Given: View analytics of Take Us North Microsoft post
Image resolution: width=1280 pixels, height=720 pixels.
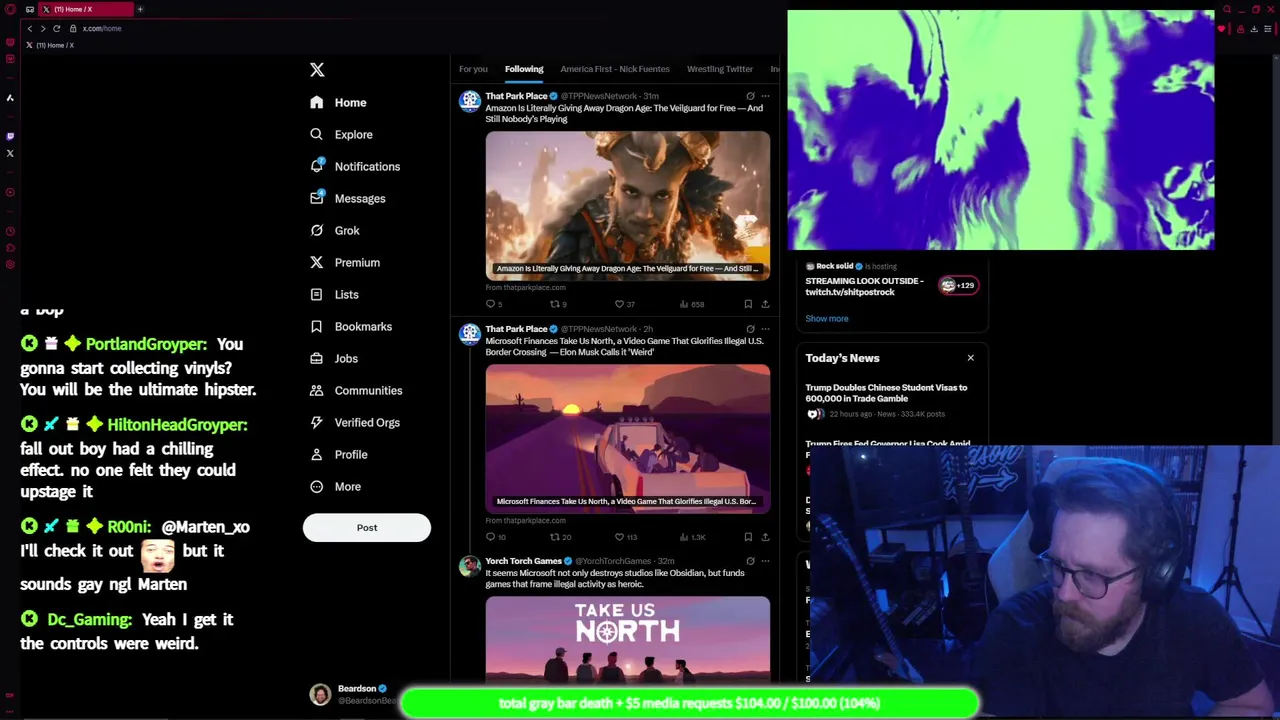Looking at the screenshot, I should 693,537.
